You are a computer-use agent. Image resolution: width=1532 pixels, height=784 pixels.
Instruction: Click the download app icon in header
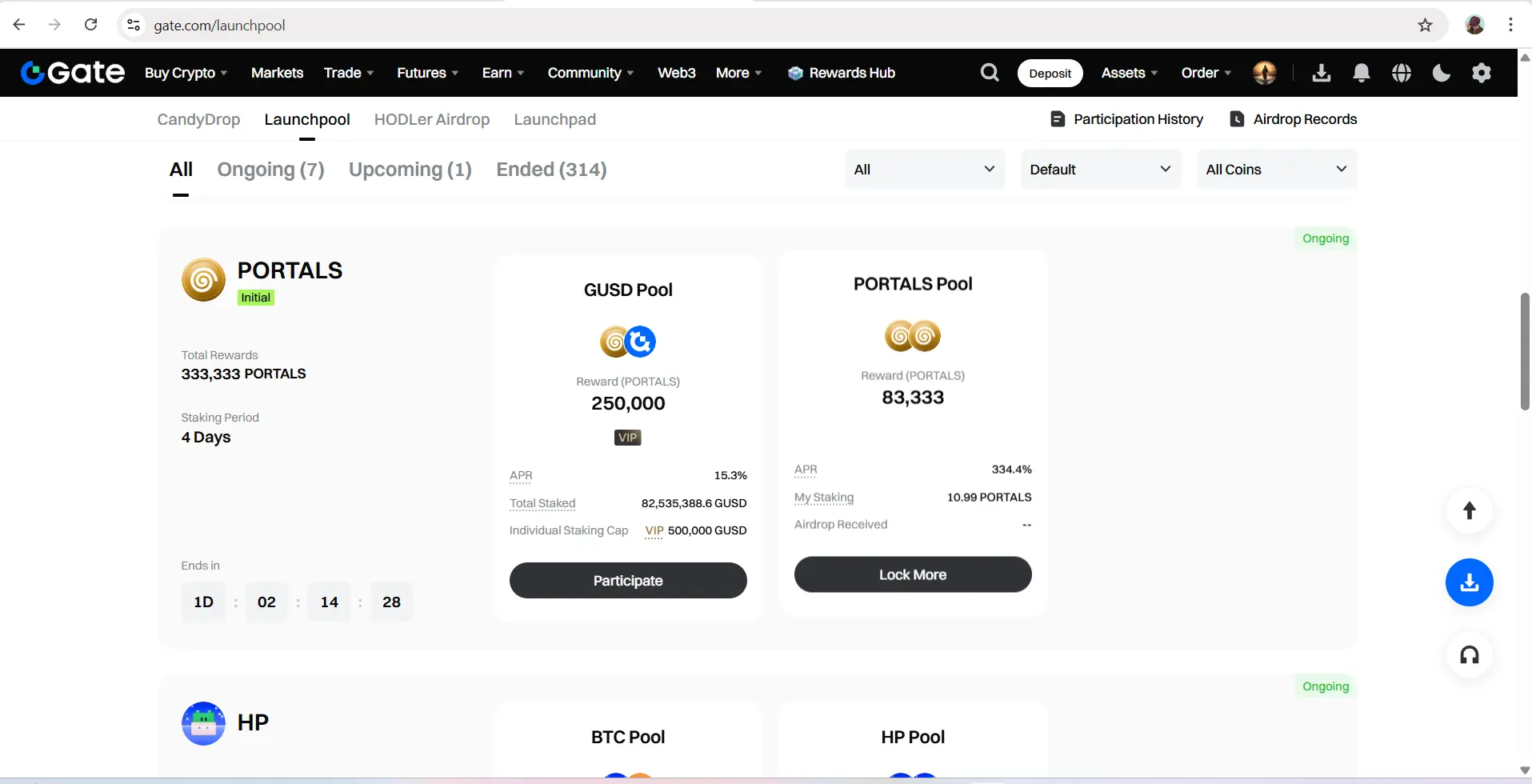[x=1322, y=73]
